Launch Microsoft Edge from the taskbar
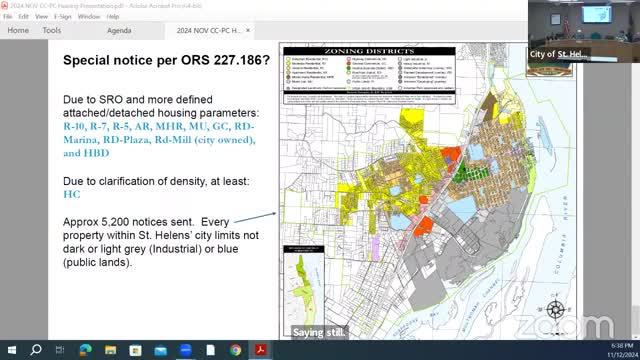The image size is (640, 360). coord(85,350)
